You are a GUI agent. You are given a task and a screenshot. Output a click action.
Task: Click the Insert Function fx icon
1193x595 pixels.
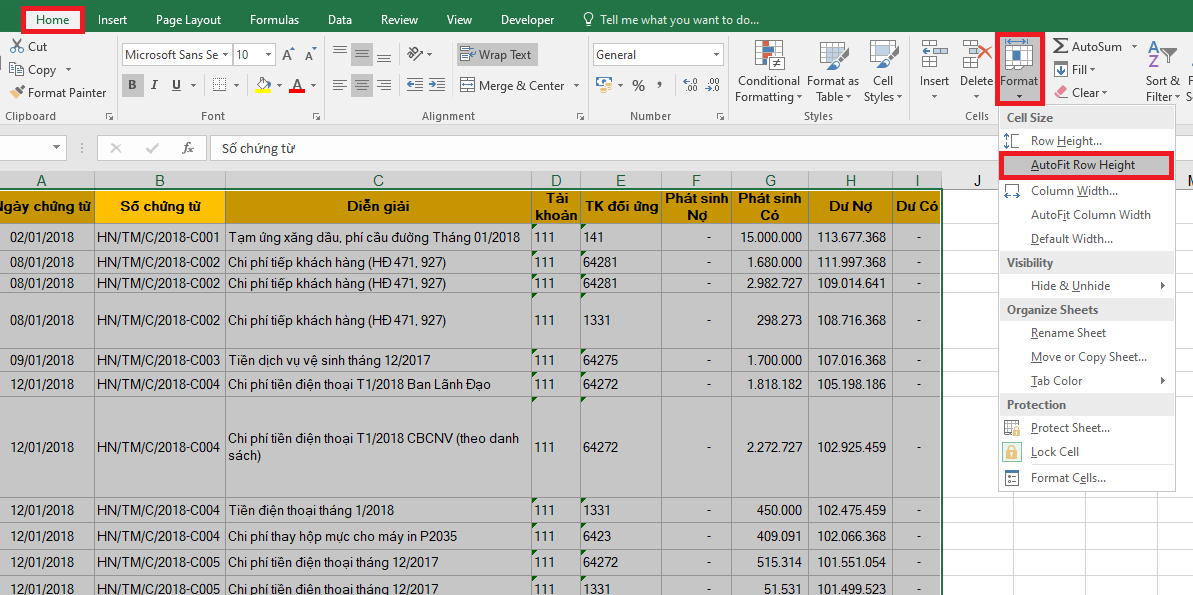187,148
